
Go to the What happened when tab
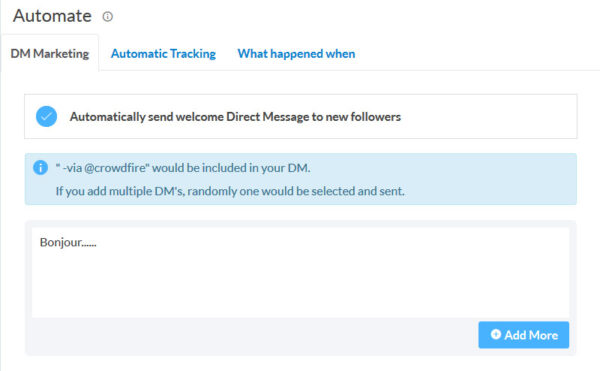click(x=296, y=54)
